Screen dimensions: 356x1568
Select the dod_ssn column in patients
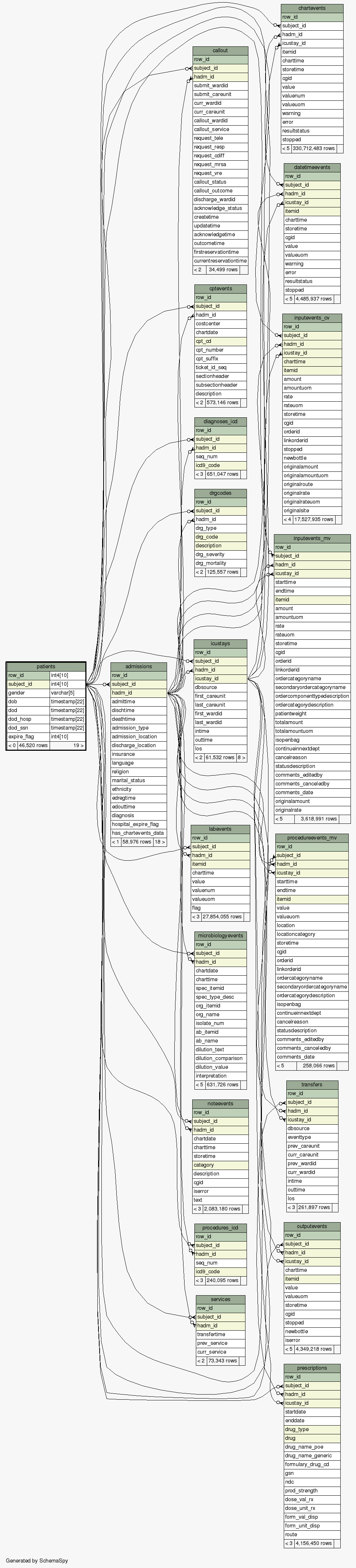[x=28, y=728]
